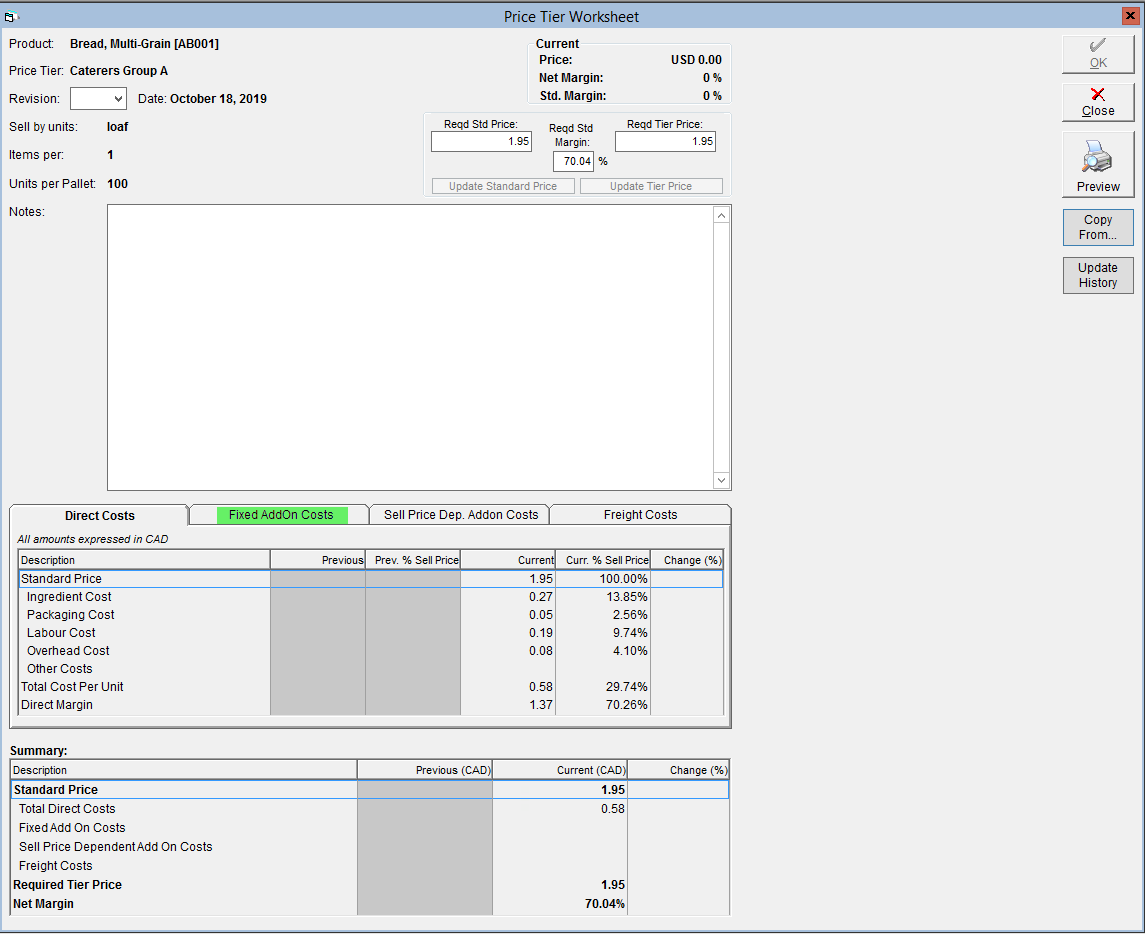Screen dimensions: 1145x934
Task: Select Sell Price Dependent Add On Costs row
Action: coord(370,847)
